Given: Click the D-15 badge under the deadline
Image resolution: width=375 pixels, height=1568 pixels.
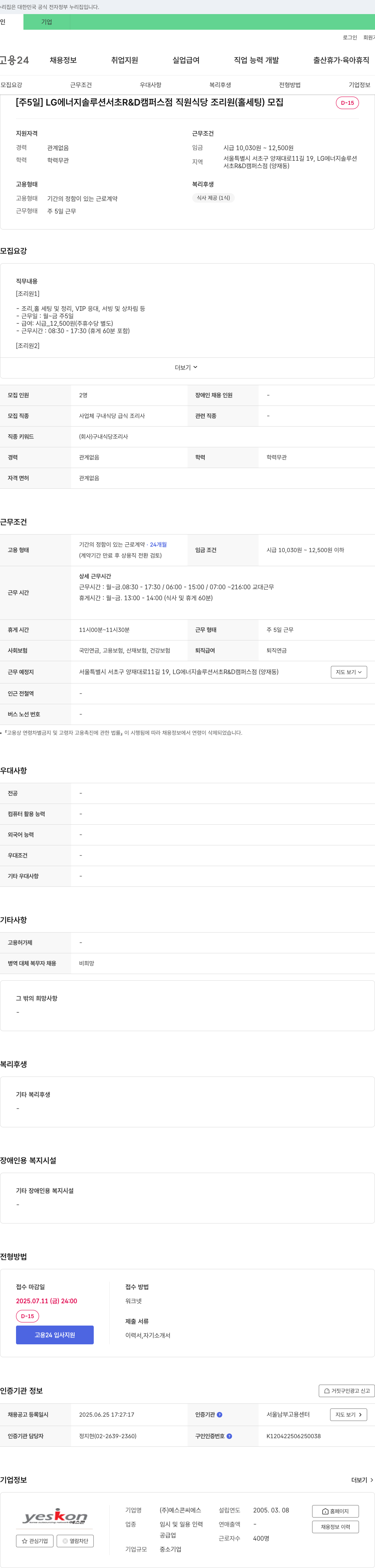Looking at the screenshot, I should coord(27,1316).
